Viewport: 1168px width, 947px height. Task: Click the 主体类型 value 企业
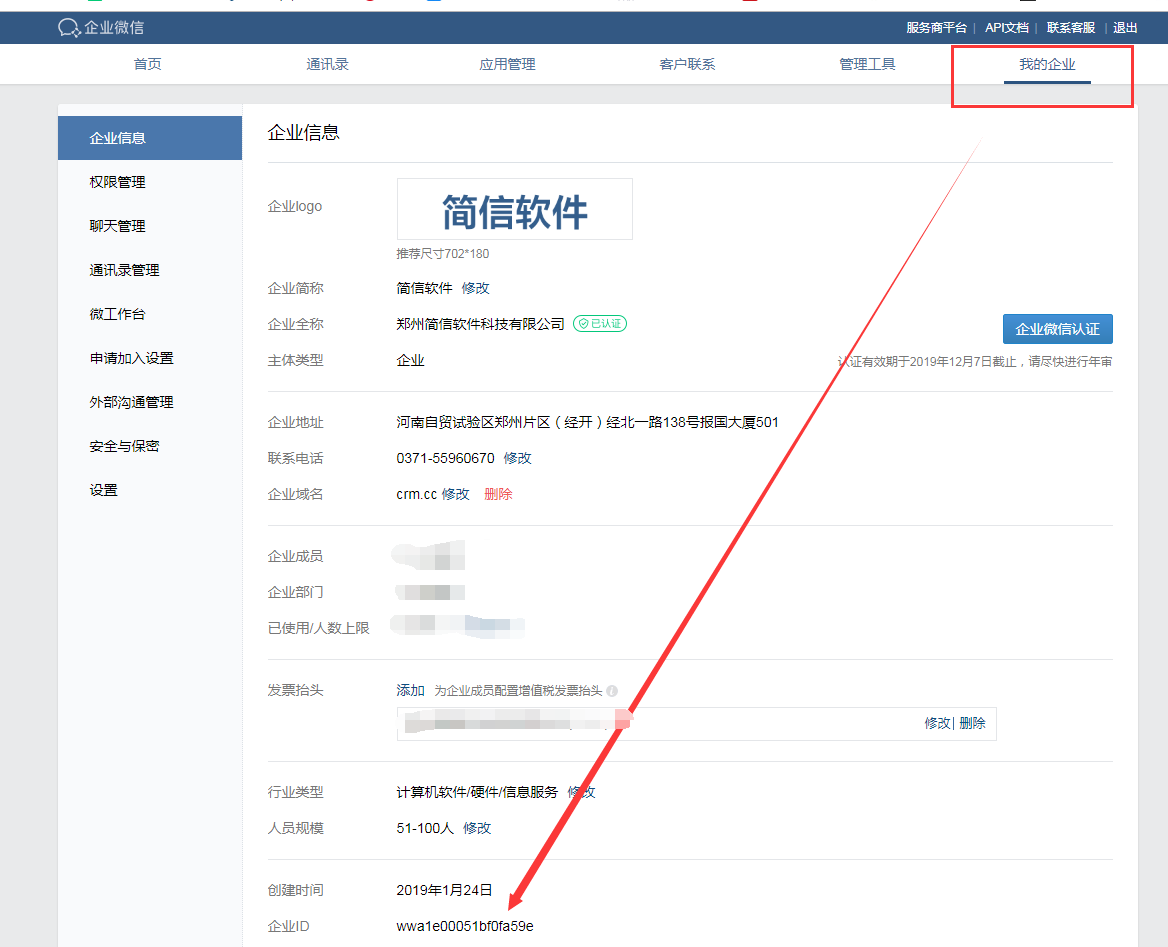410,361
